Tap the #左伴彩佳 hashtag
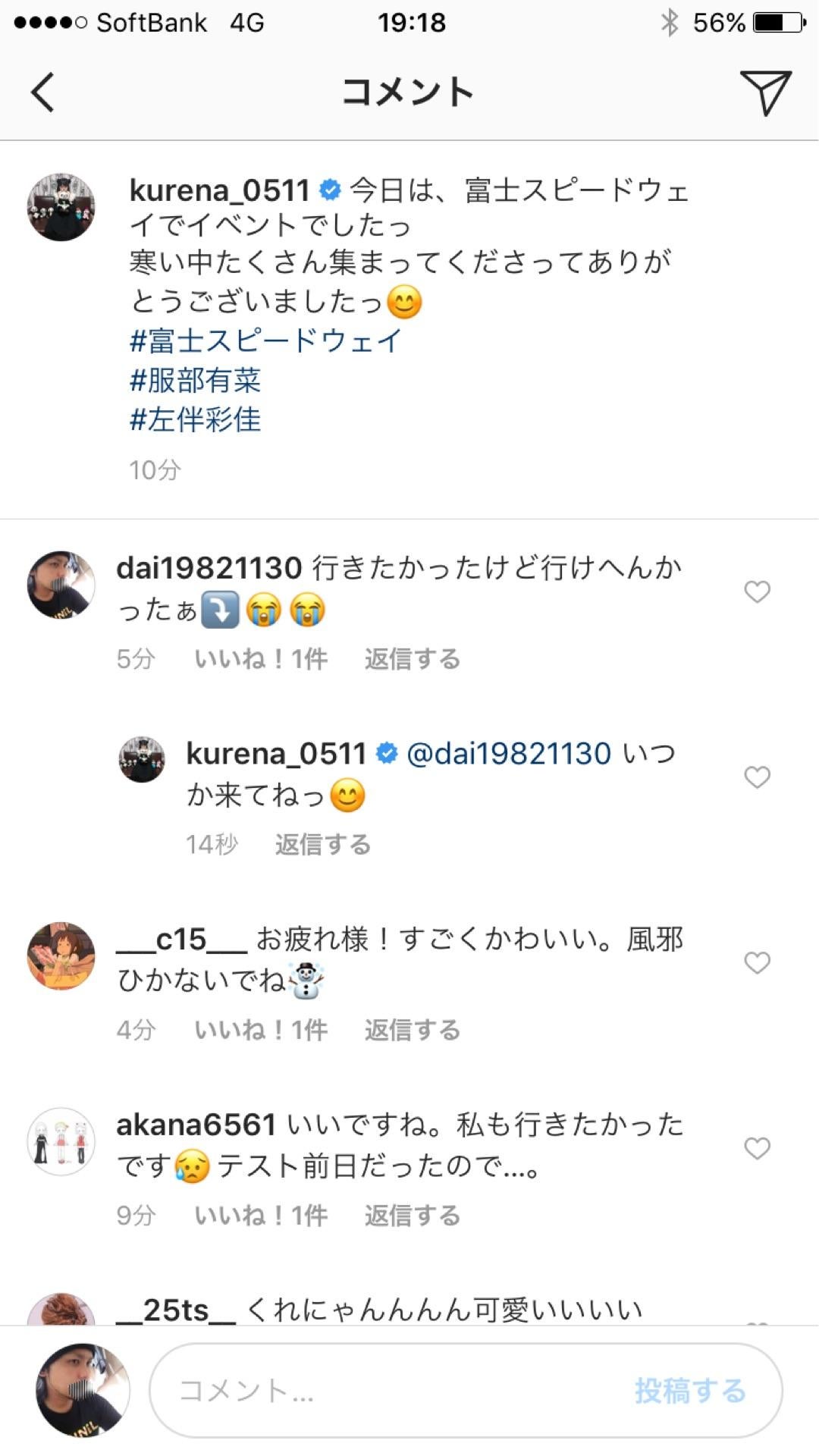 coord(195,422)
